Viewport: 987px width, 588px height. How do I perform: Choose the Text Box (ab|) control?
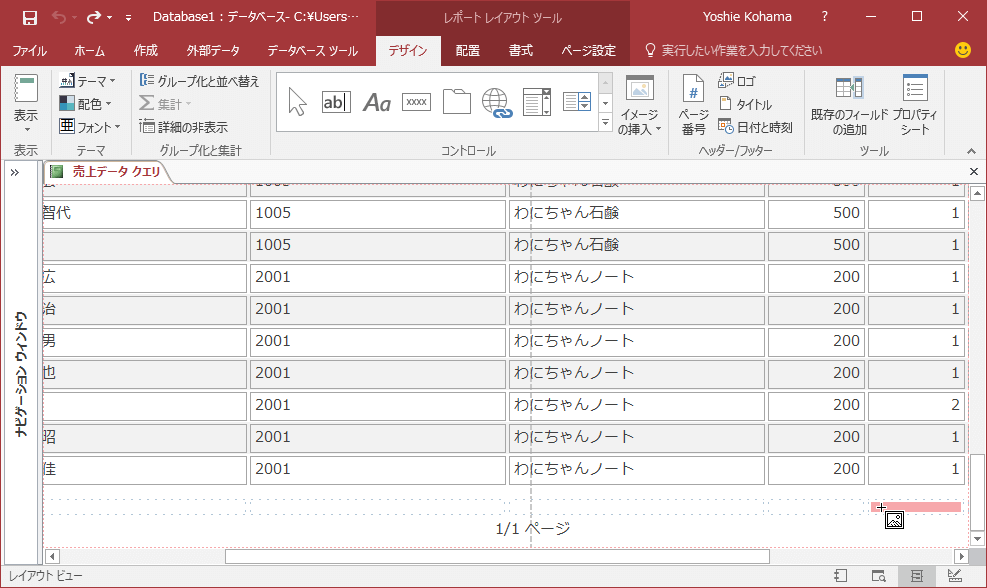[x=336, y=102]
